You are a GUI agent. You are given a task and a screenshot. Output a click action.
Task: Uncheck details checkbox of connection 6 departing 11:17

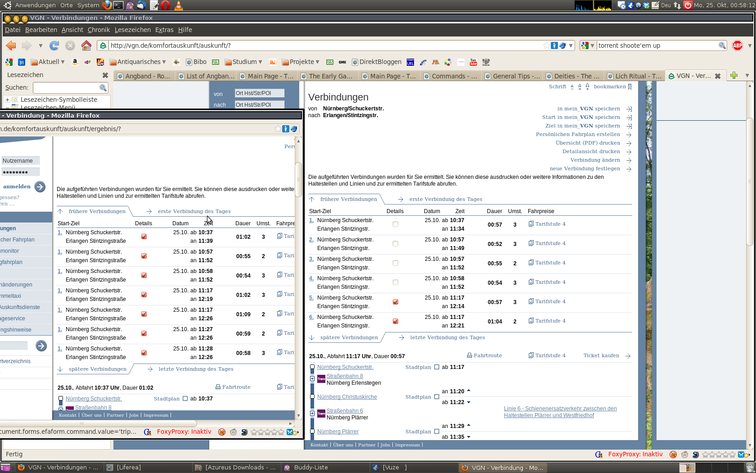395,321
